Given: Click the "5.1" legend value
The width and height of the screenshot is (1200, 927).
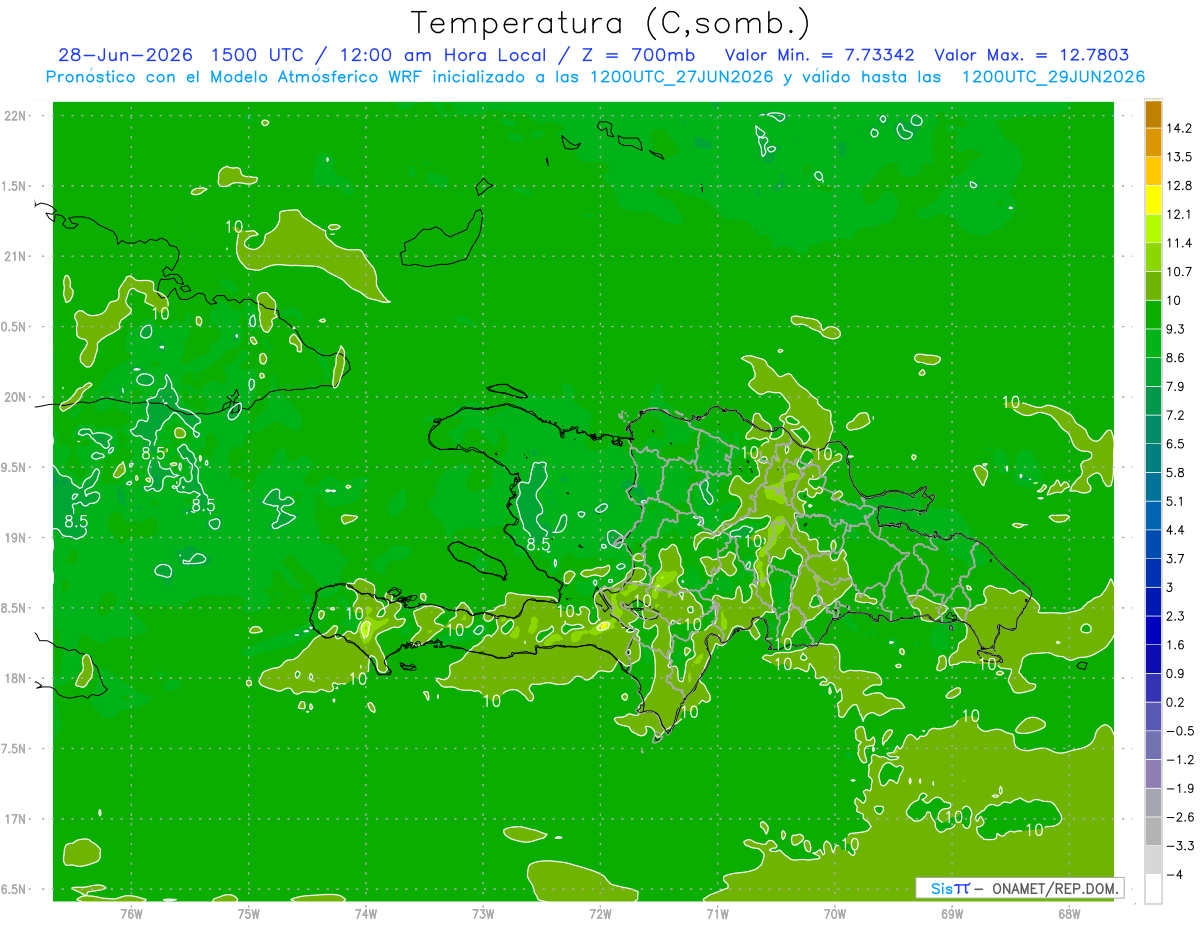Looking at the screenshot, I should (1175, 501).
